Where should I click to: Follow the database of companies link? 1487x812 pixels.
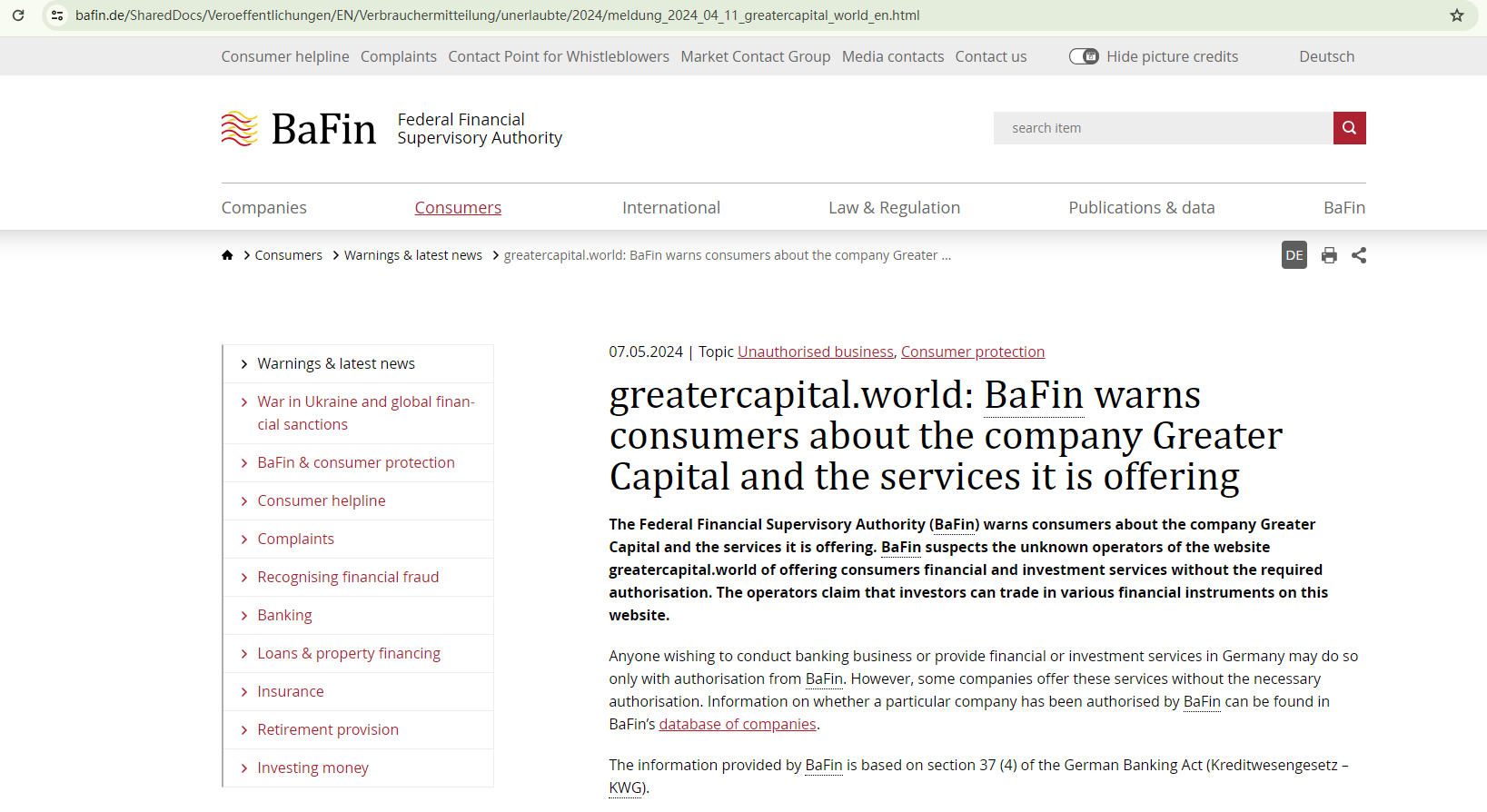click(738, 724)
